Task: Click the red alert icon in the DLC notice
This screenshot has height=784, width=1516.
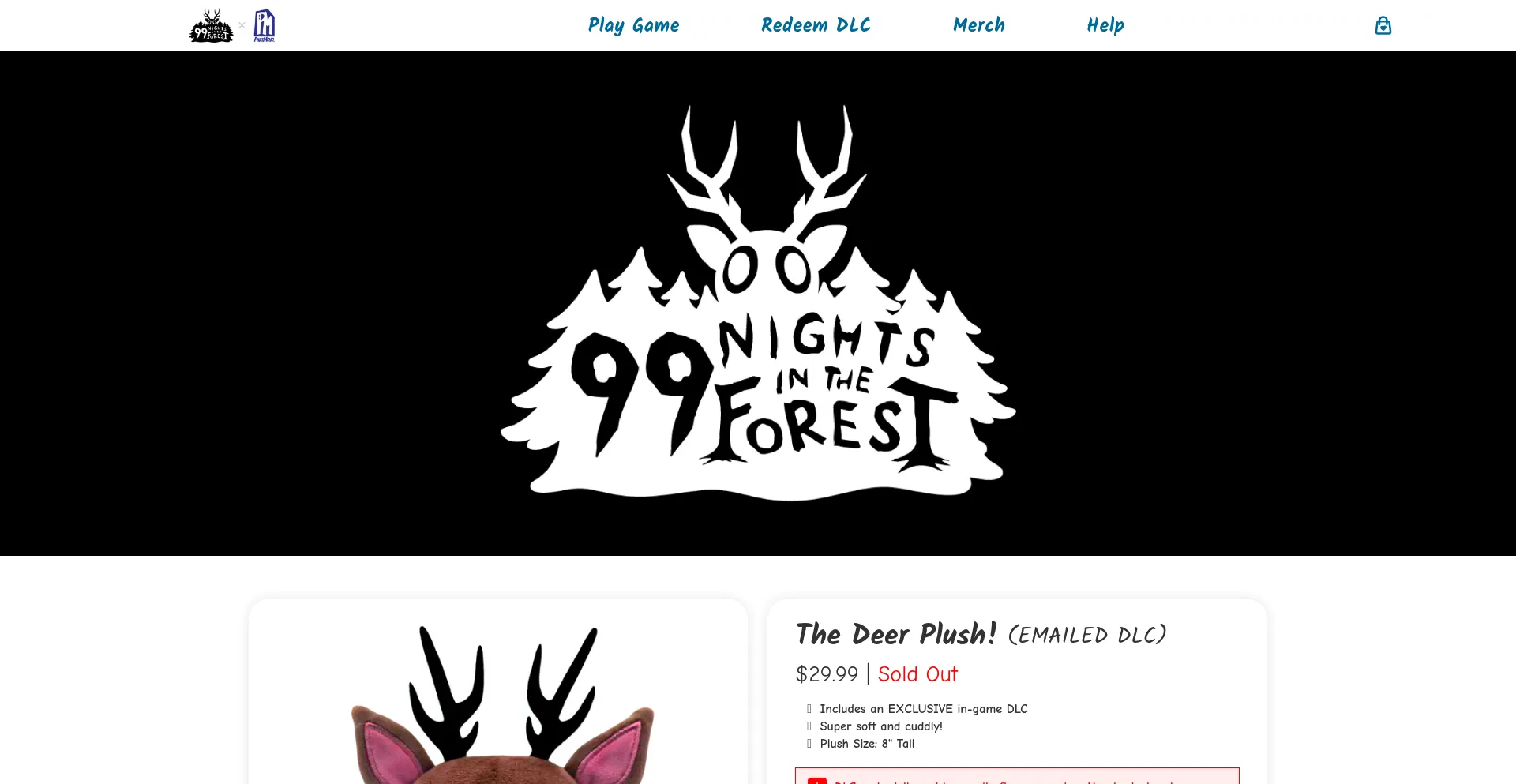Action: click(817, 780)
